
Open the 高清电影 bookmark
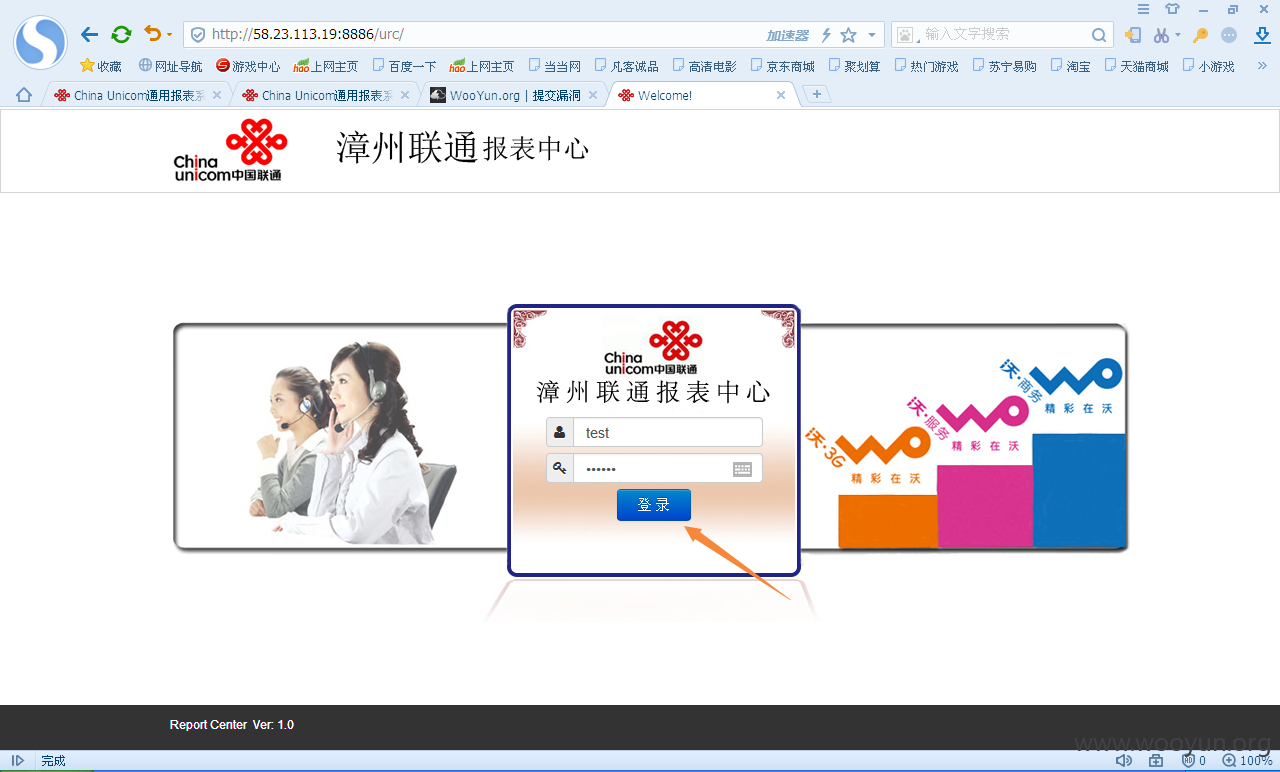tap(704, 66)
